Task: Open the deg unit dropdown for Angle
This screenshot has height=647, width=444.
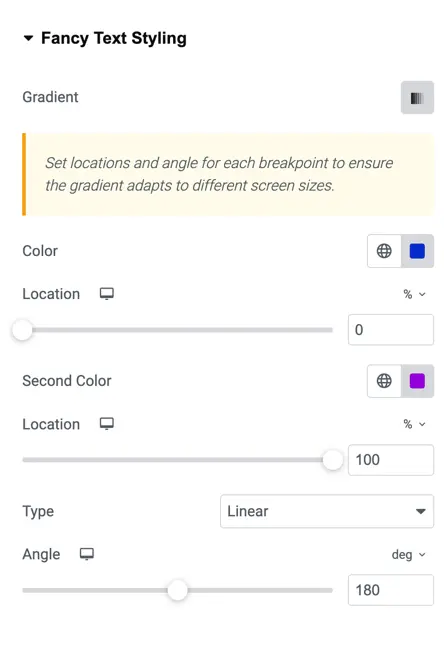Action: click(x=408, y=555)
